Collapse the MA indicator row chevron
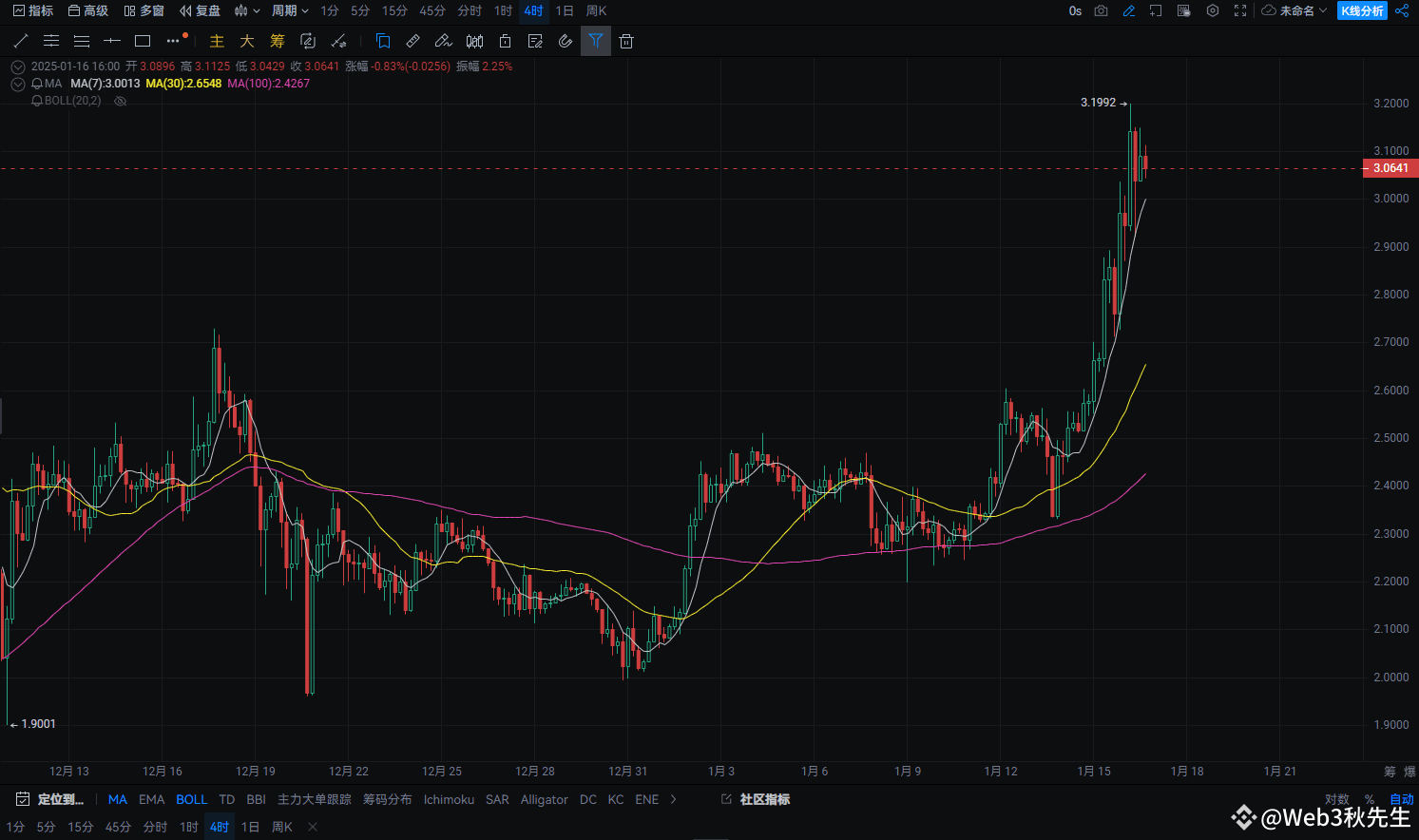The width and height of the screenshot is (1419, 840). tap(17, 84)
